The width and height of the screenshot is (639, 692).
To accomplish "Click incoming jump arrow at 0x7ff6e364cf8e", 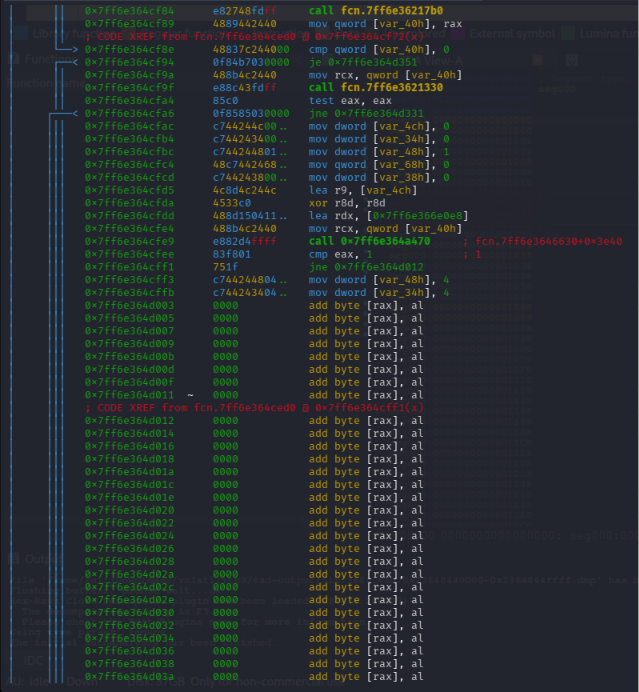I will [x=74, y=49].
